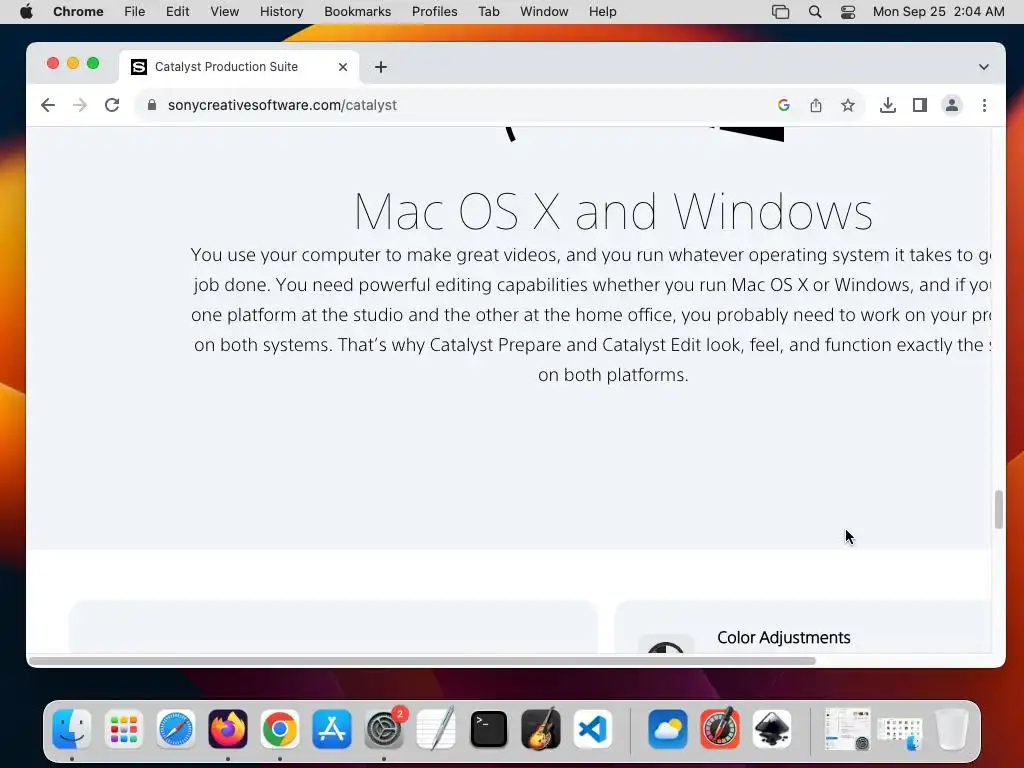
Task: Share this page via the share icon
Action: pos(816,105)
